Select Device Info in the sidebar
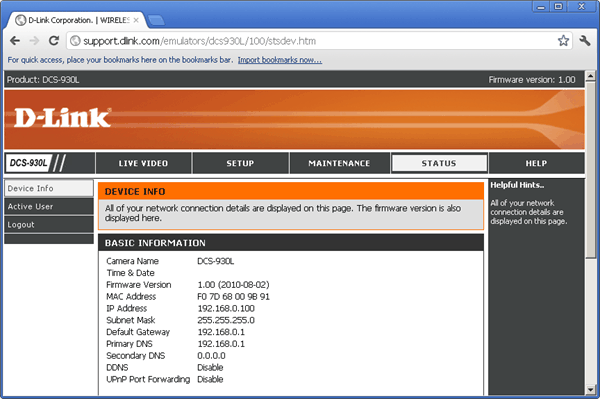 click(49, 188)
